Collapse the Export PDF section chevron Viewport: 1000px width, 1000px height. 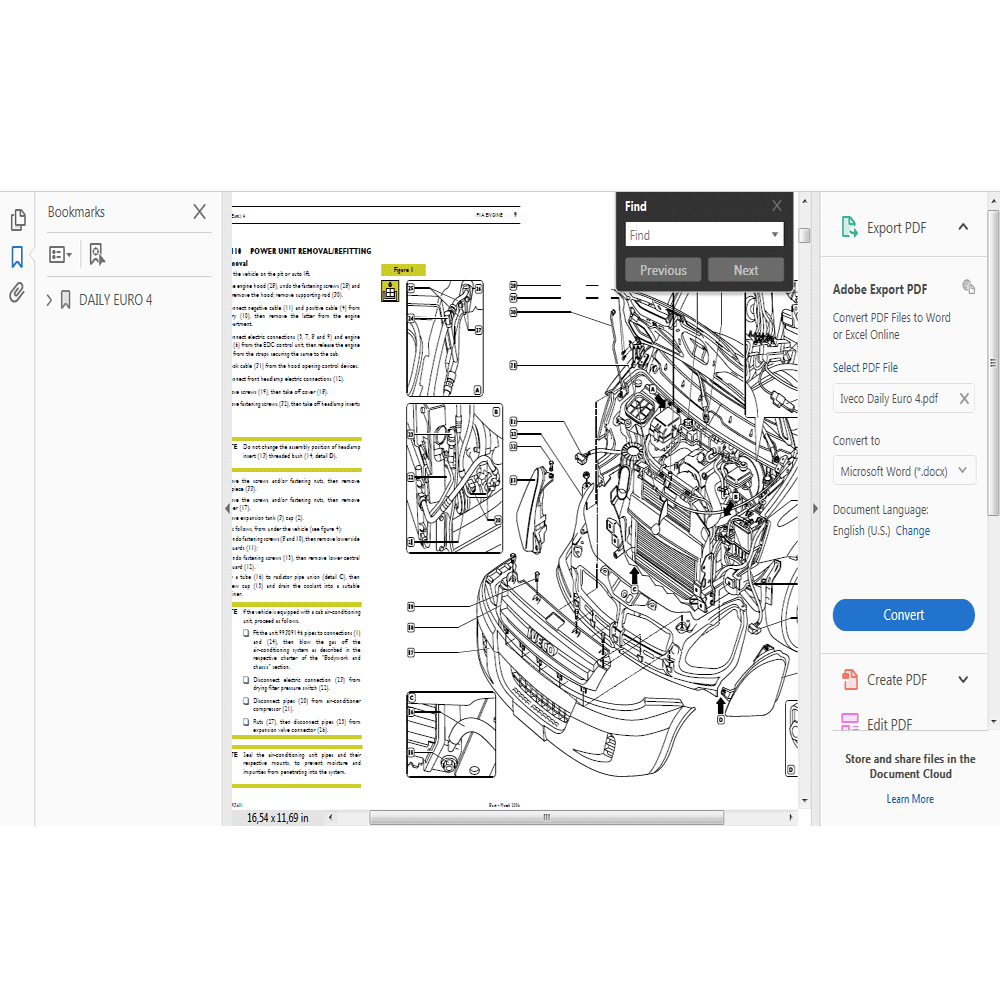point(963,227)
